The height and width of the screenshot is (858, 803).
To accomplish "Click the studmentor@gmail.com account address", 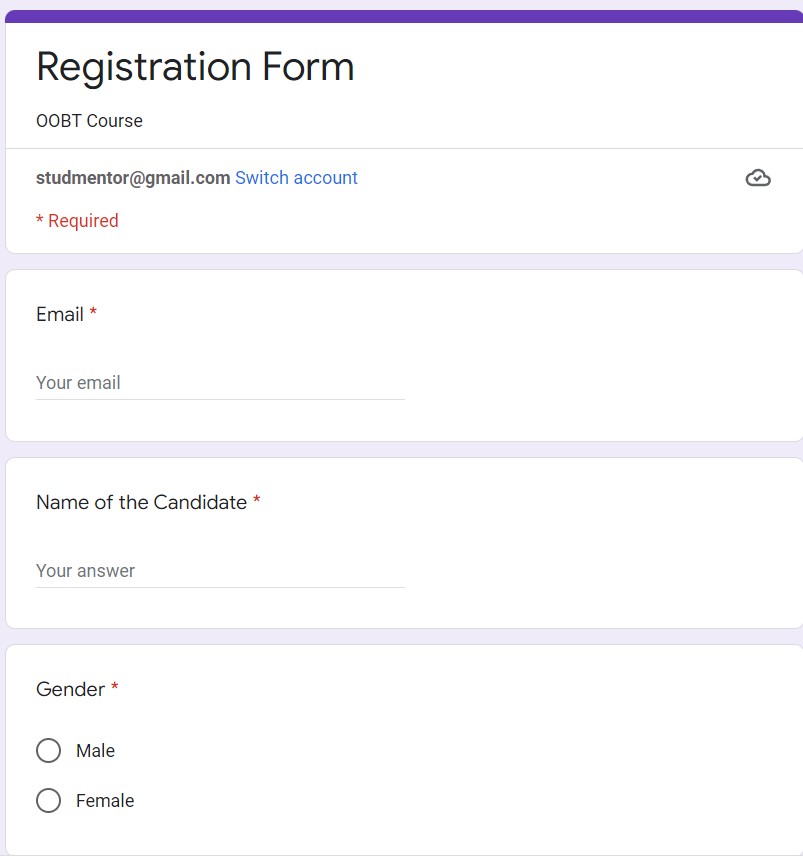I will (x=133, y=178).
